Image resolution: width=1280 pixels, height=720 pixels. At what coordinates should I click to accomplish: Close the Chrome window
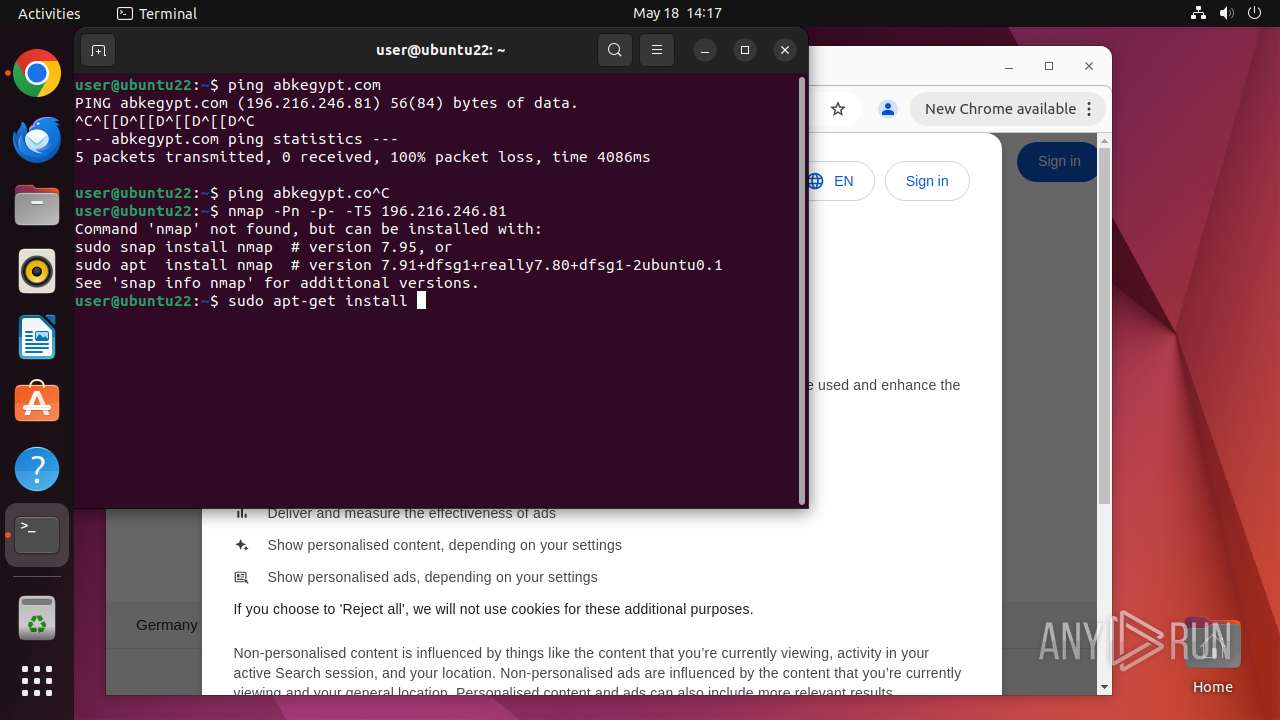1089,66
